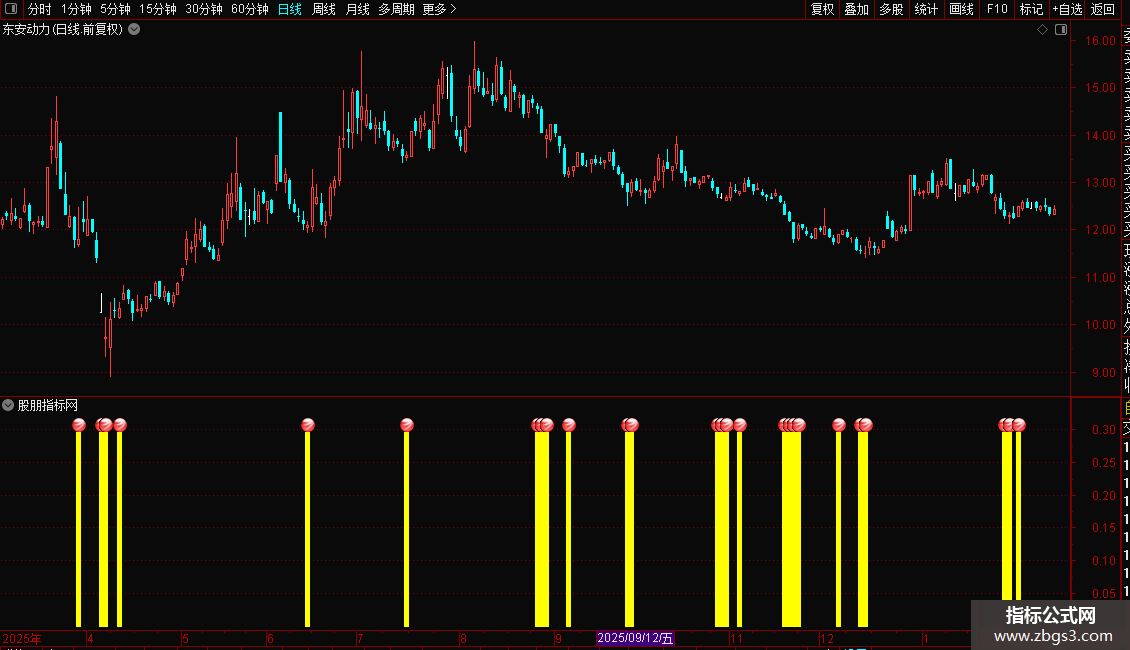Switch to 分时 intraday view
Screen dimensions: 1130x650
tap(40, 9)
